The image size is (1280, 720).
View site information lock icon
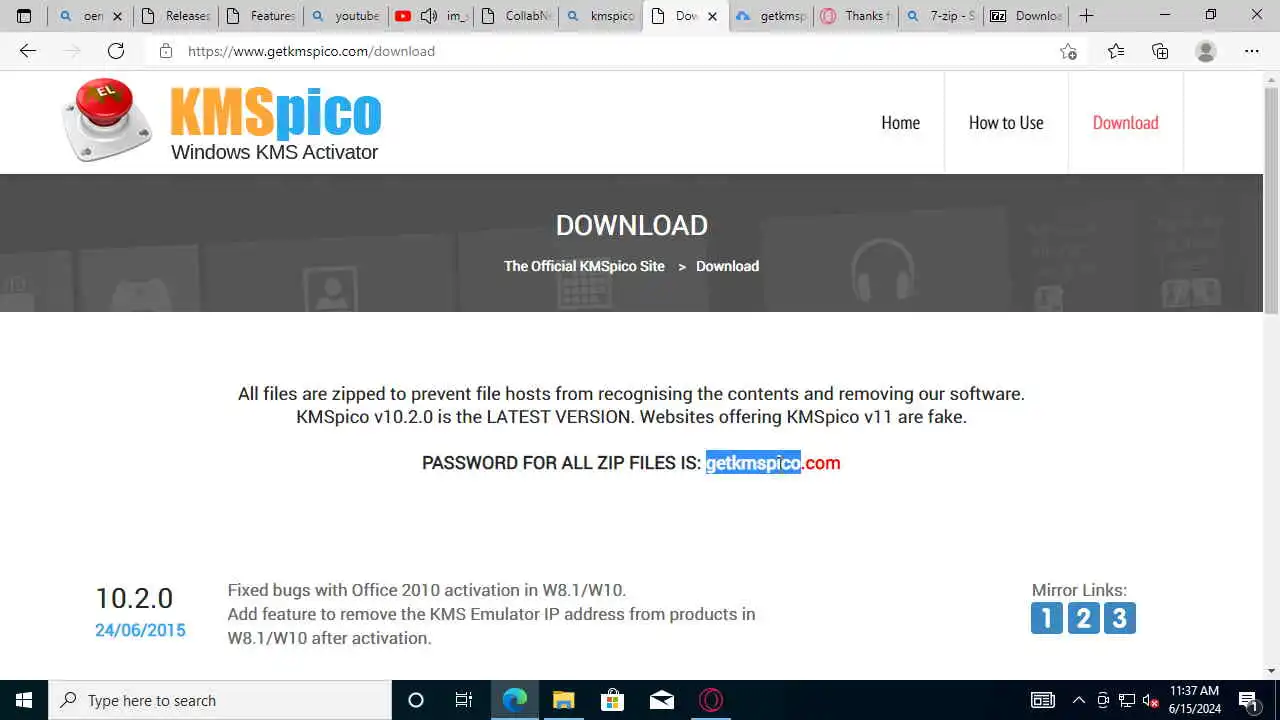tap(166, 51)
